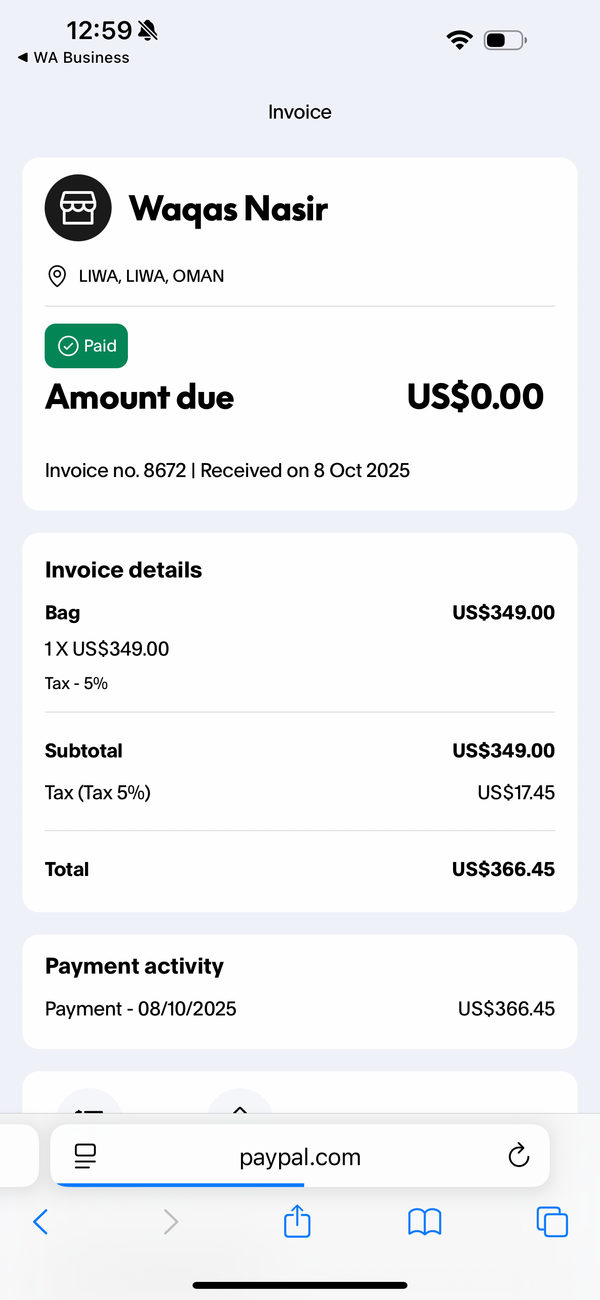Tap the page loading progress bar
The width and height of the screenshot is (600, 1300).
coord(180,1185)
